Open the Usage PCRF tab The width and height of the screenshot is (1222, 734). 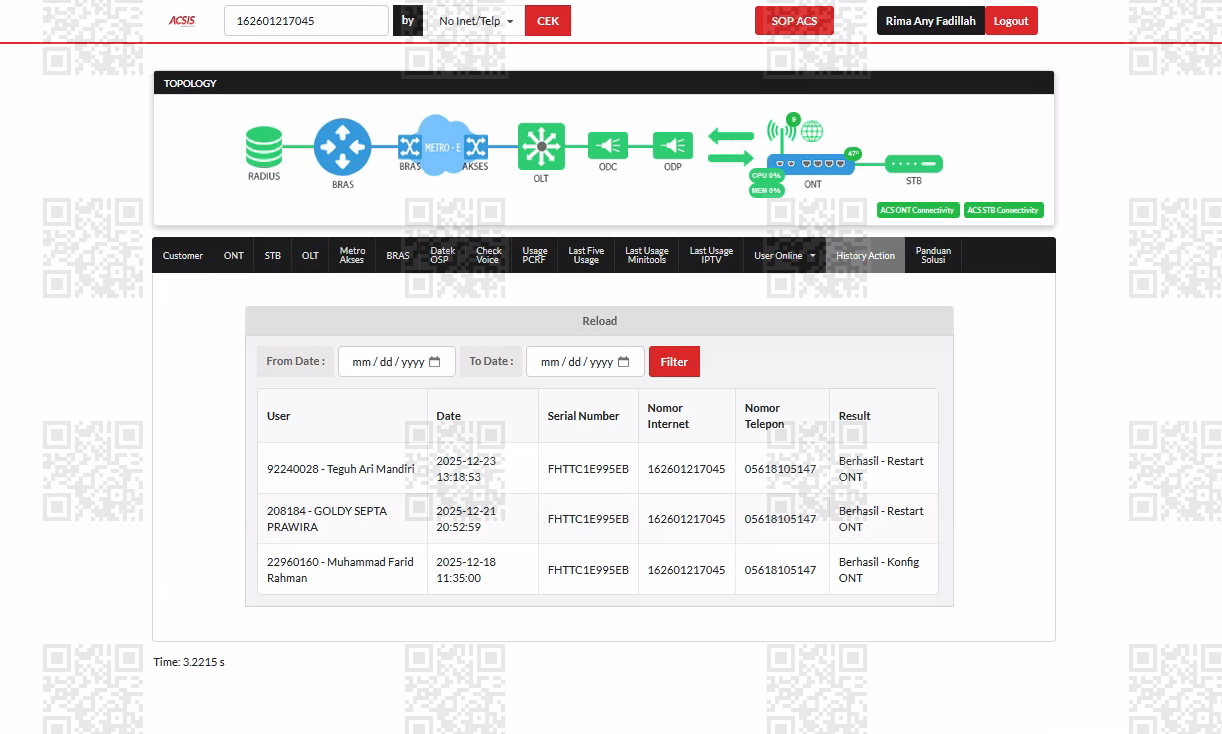[535, 256]
